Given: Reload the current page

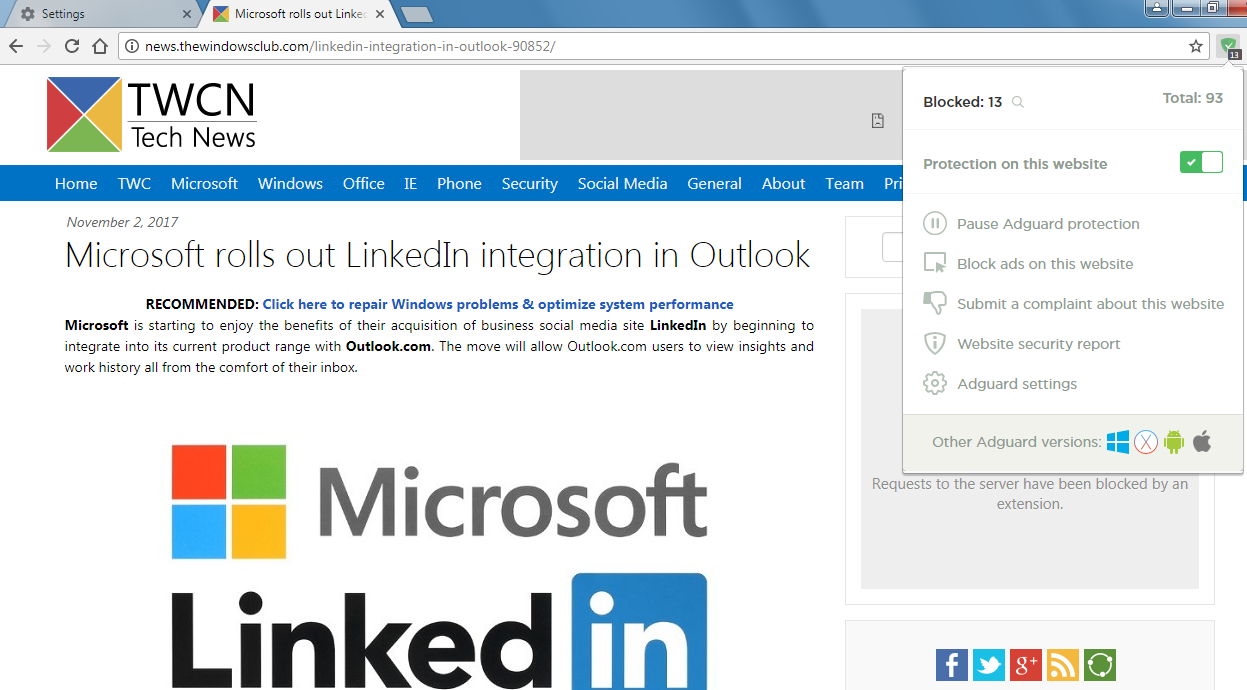Looking at the screenshot, I should 72,46.
